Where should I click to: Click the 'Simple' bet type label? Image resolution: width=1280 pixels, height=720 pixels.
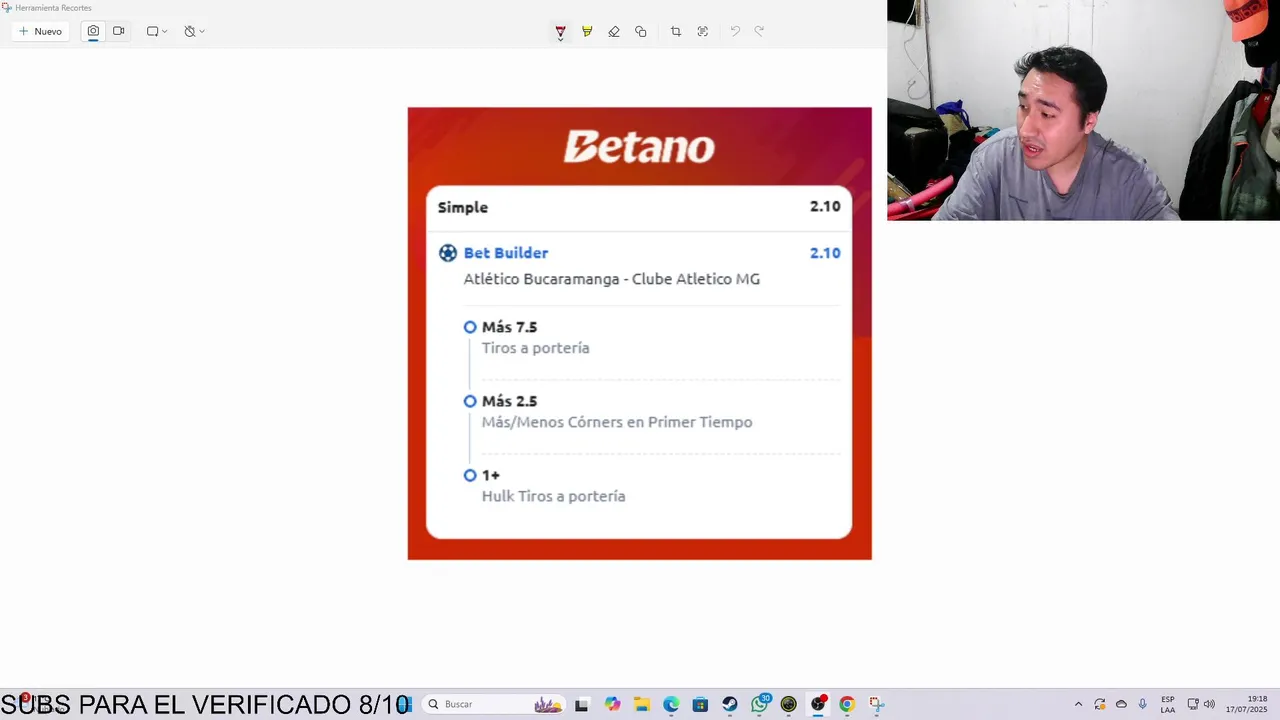pos(463,207)
